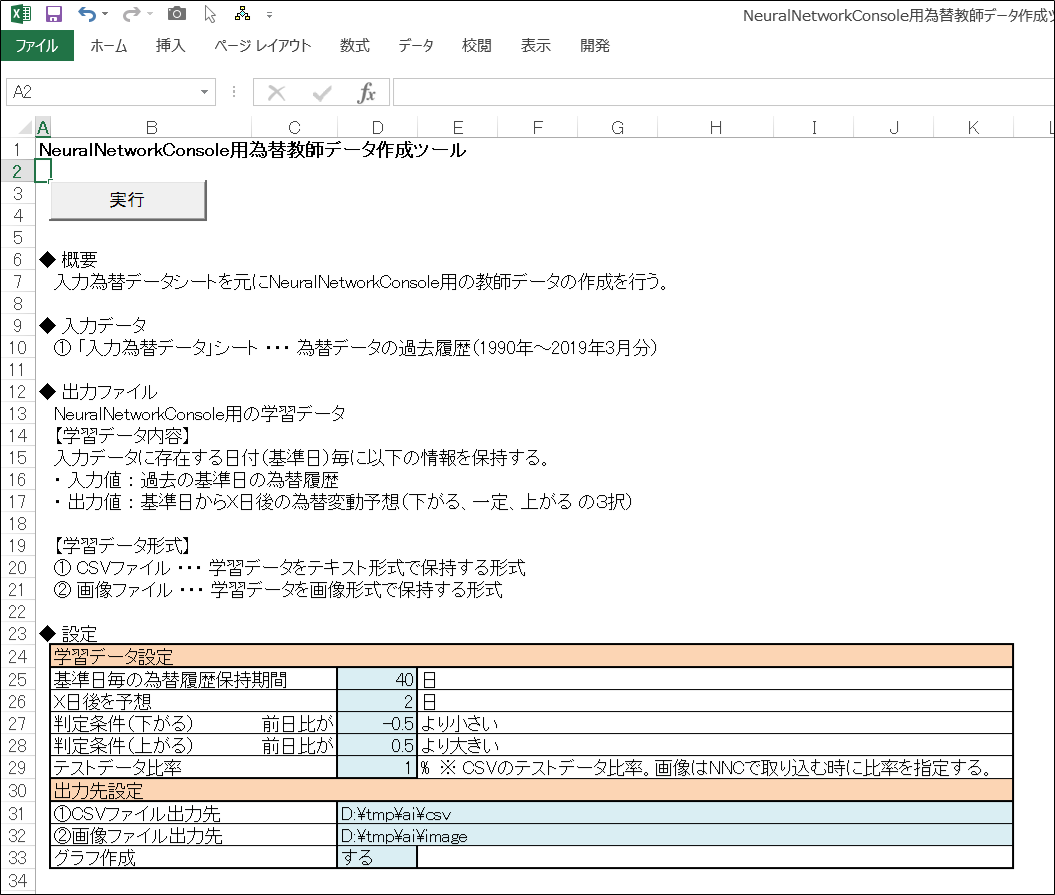Select the value 2 for X日後を予想

[377, 701]
